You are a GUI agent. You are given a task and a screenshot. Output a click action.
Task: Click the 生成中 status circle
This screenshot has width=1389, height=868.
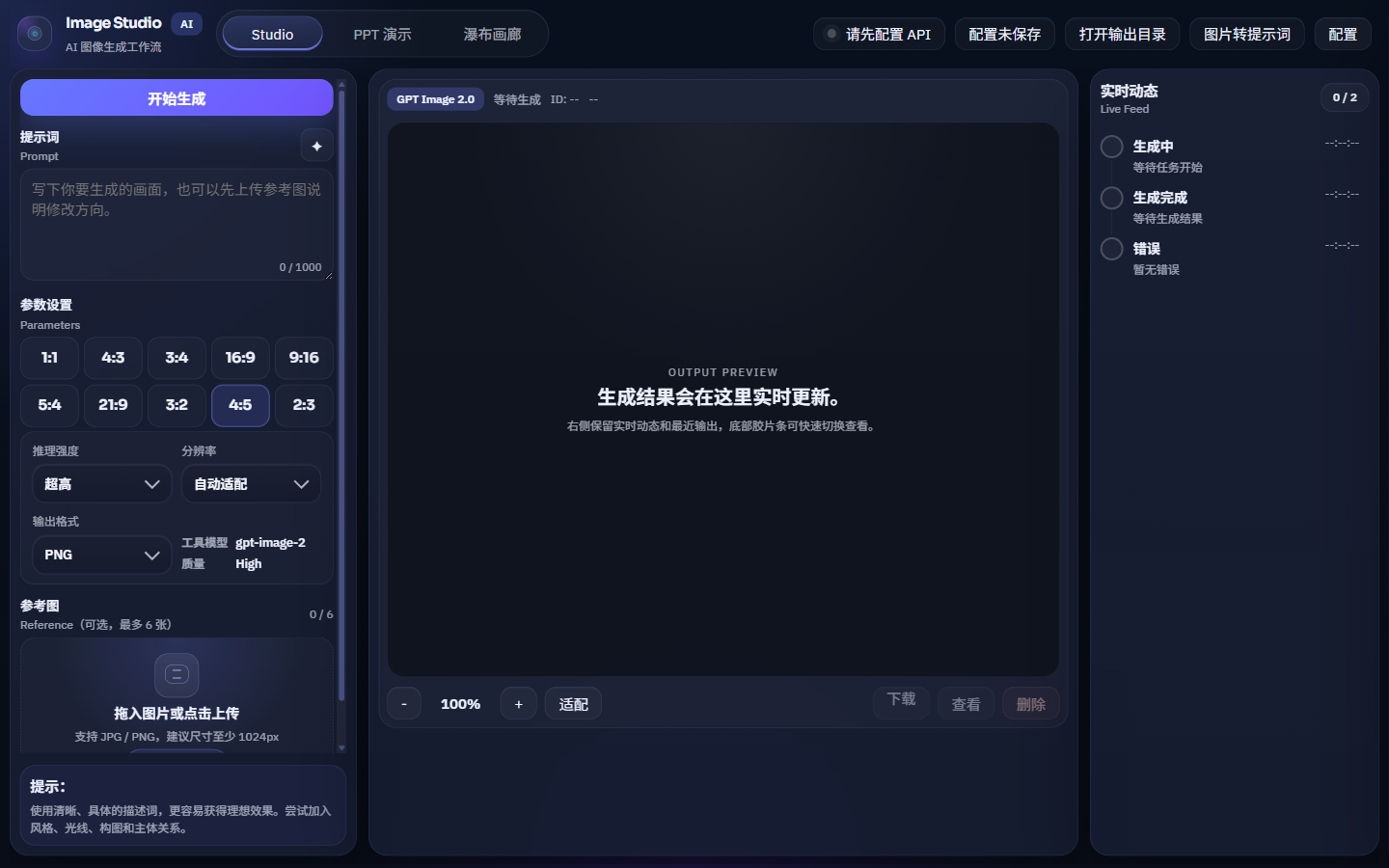tap(1111, 147)
